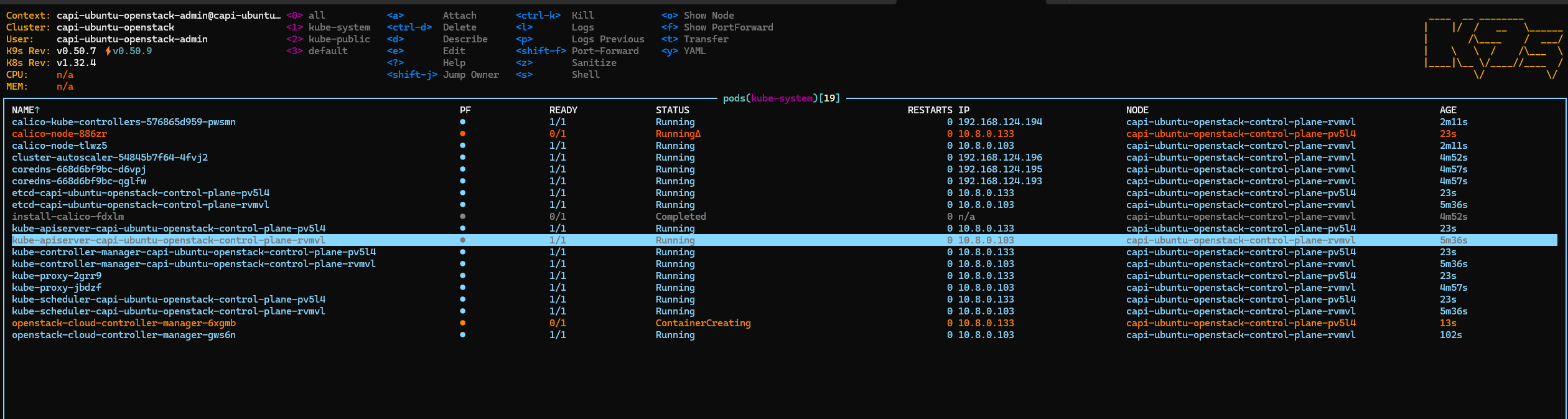Image resolution: width=1568 pixels, height=419 pixels.
Task: Switch to the all namespaces shortcut
Action: click(x=316, y=16)
